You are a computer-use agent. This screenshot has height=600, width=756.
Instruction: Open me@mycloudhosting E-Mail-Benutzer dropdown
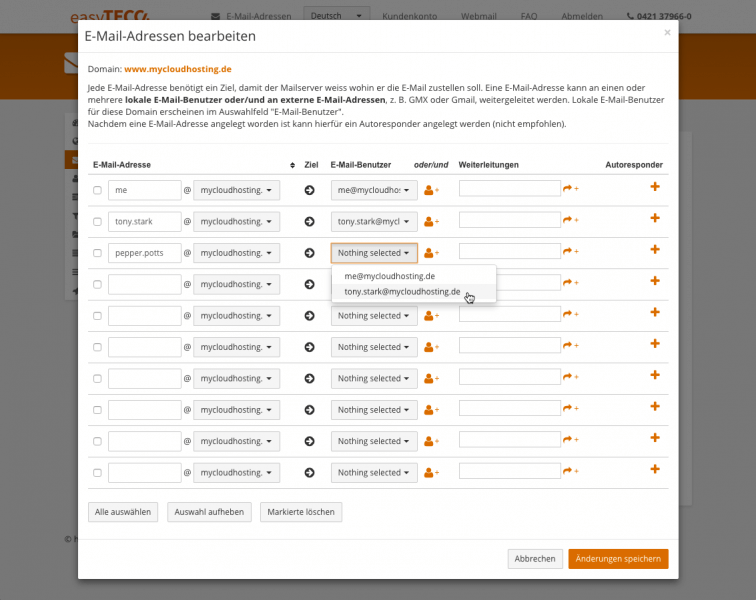click(374, 190)
